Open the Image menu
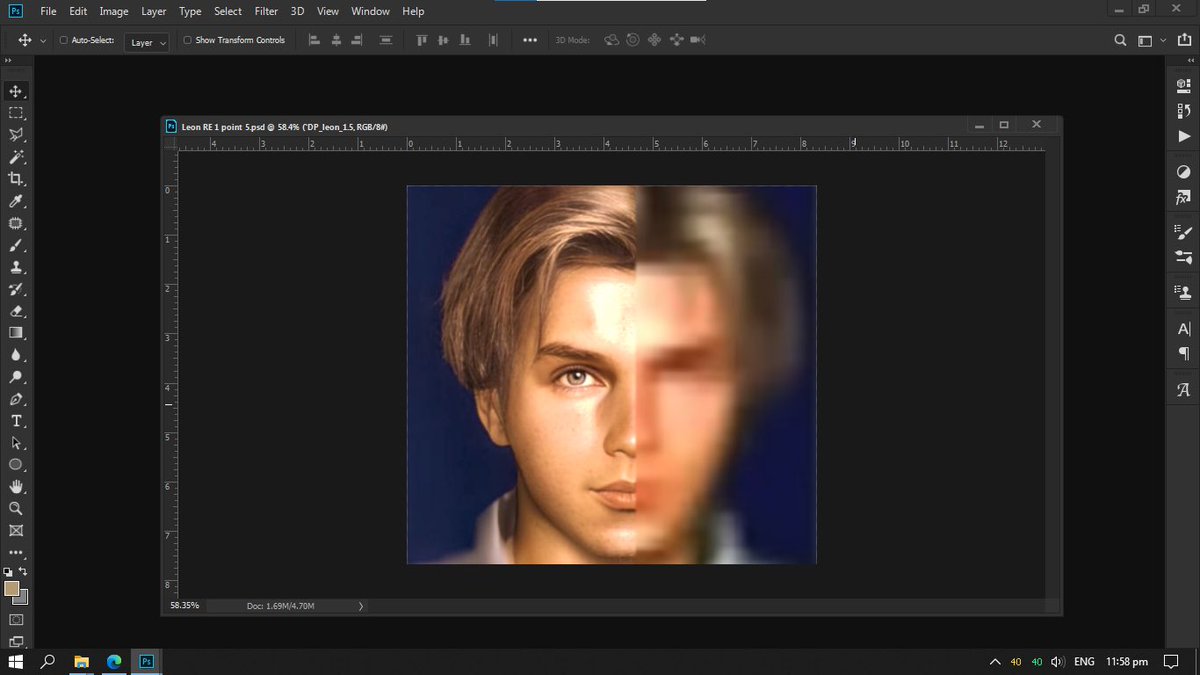Screen dimensions: 1200x675 [114, 11]
